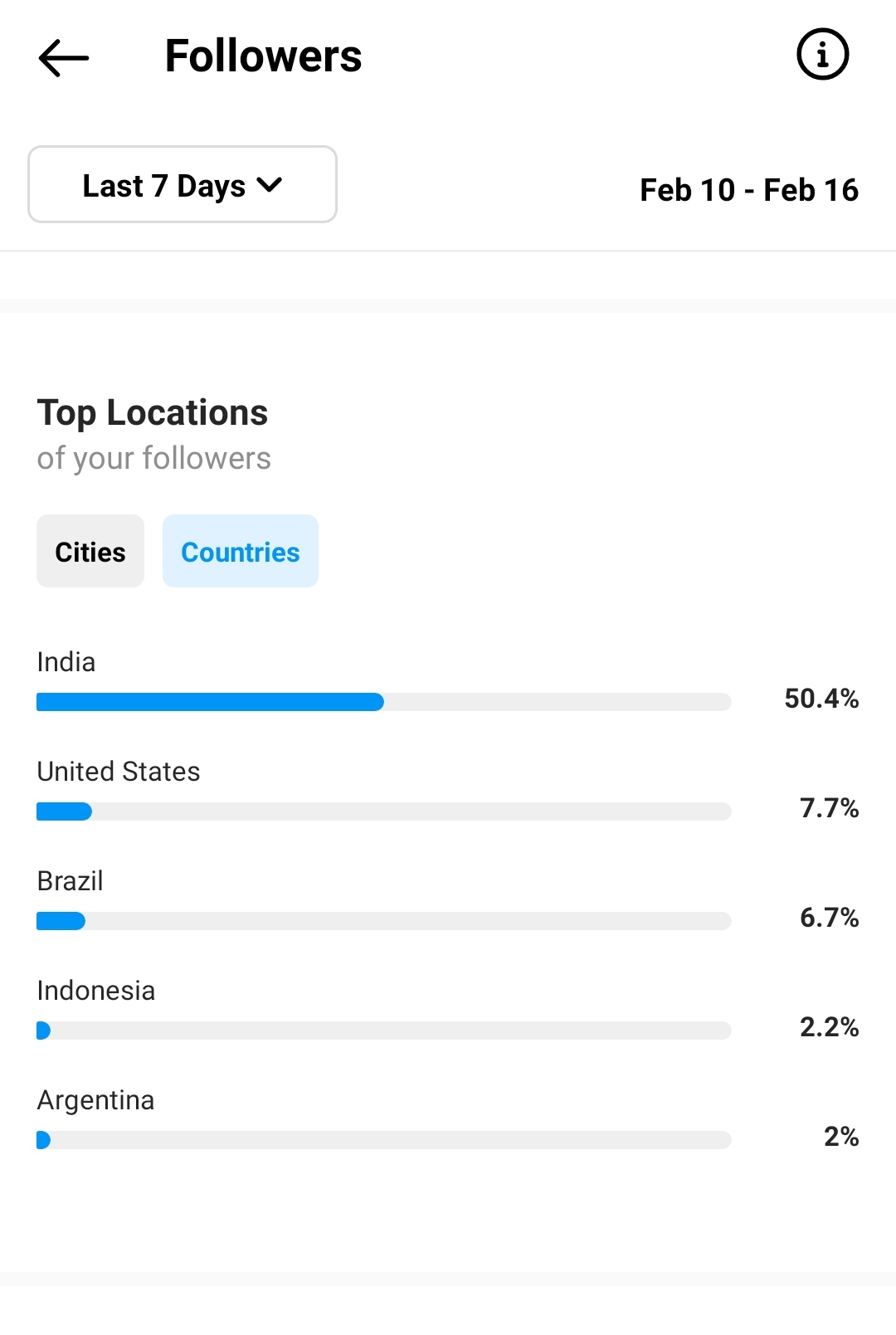Click the Argentina progress bar
896x1335 pixels.
[384, 1140]
